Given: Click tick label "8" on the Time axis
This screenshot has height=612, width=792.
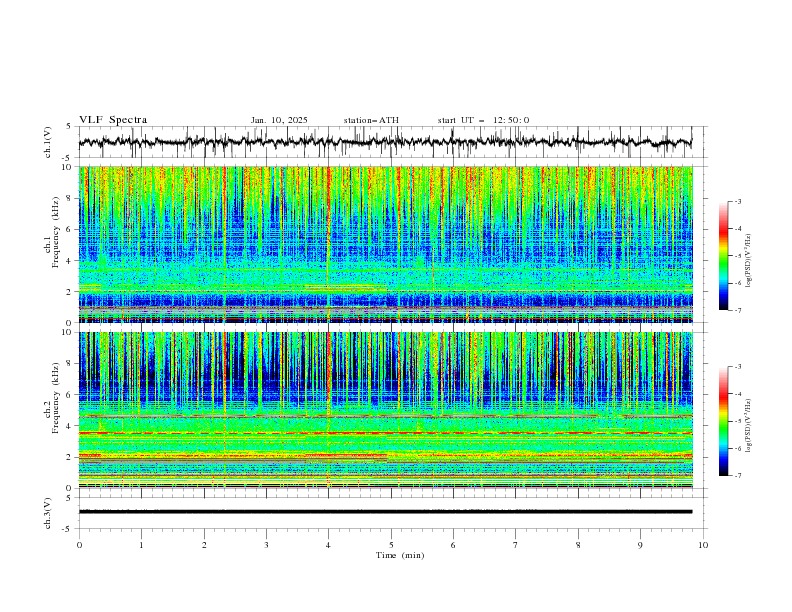Looking at the screenshot, I should coord(578,545).
